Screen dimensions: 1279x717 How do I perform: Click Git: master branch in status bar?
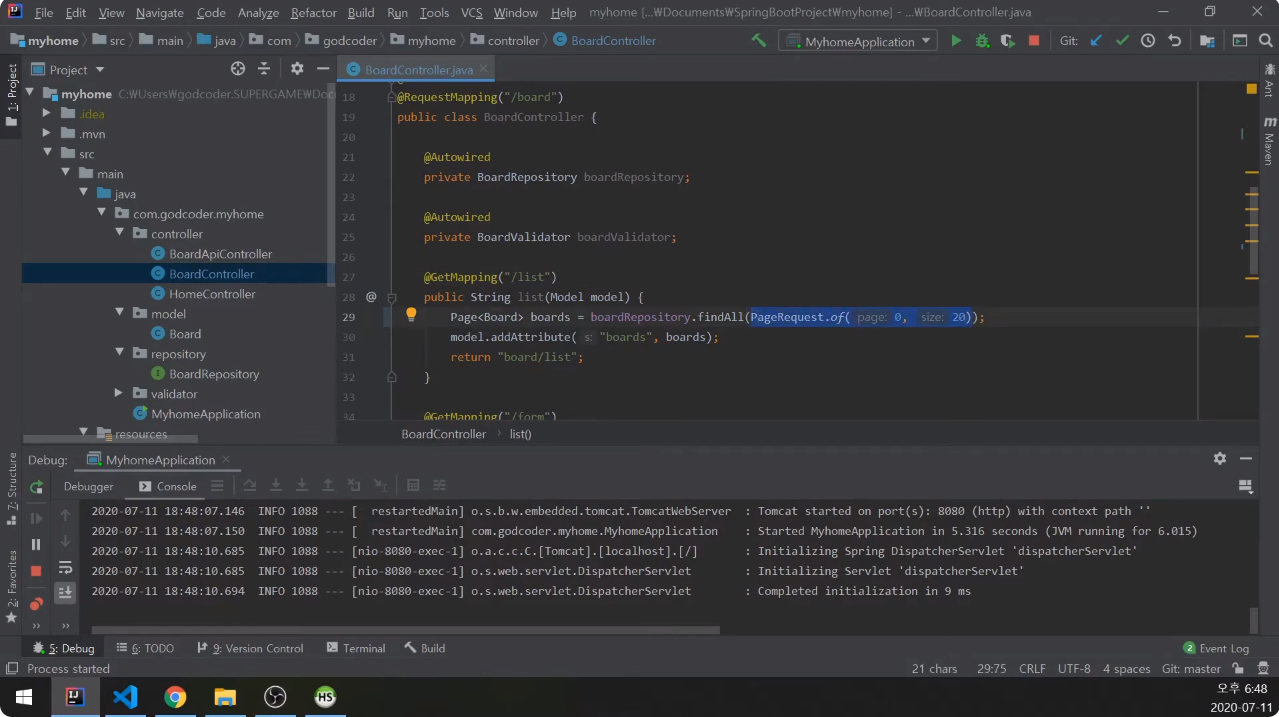click(x=1191, y=669)
